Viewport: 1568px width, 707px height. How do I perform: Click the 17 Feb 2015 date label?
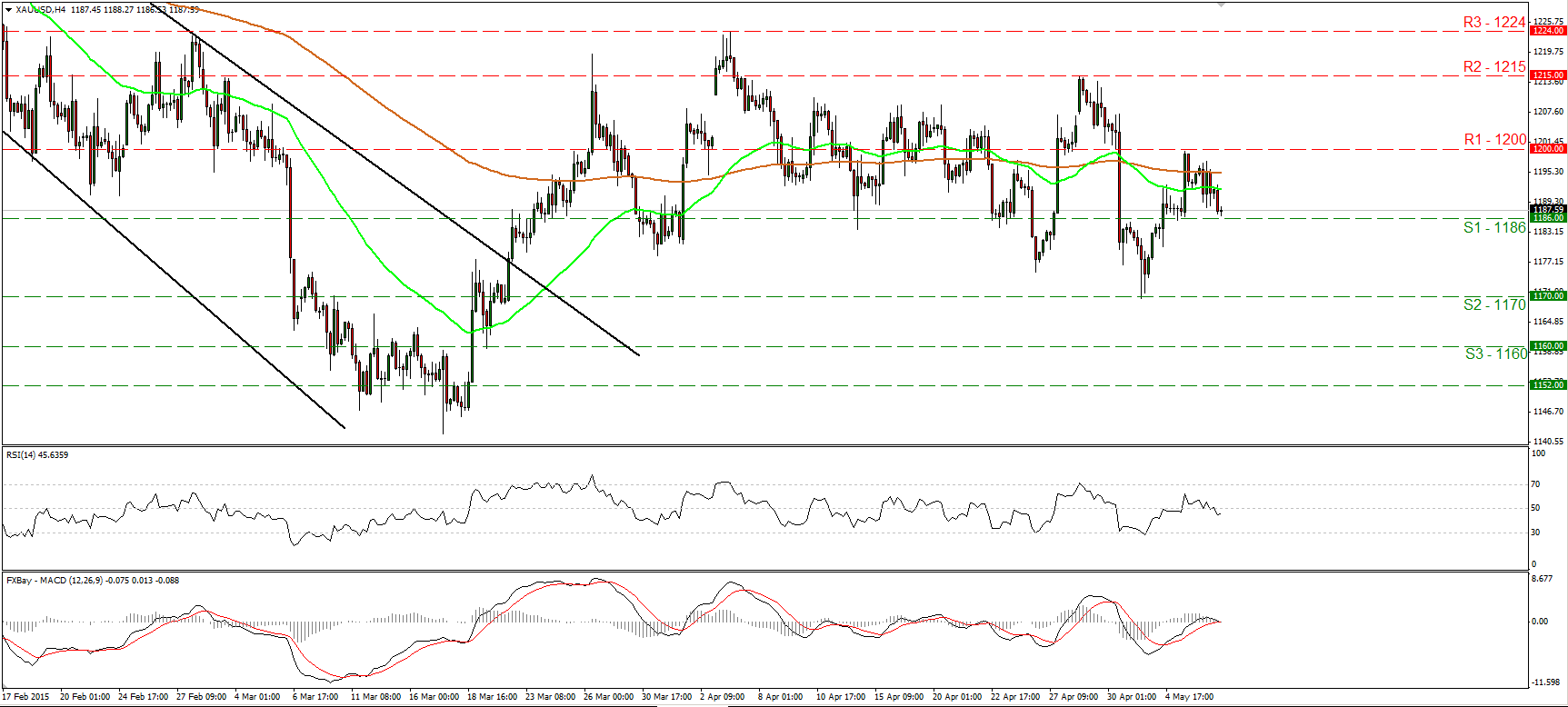pyautogui.click(x=26, y=698)
